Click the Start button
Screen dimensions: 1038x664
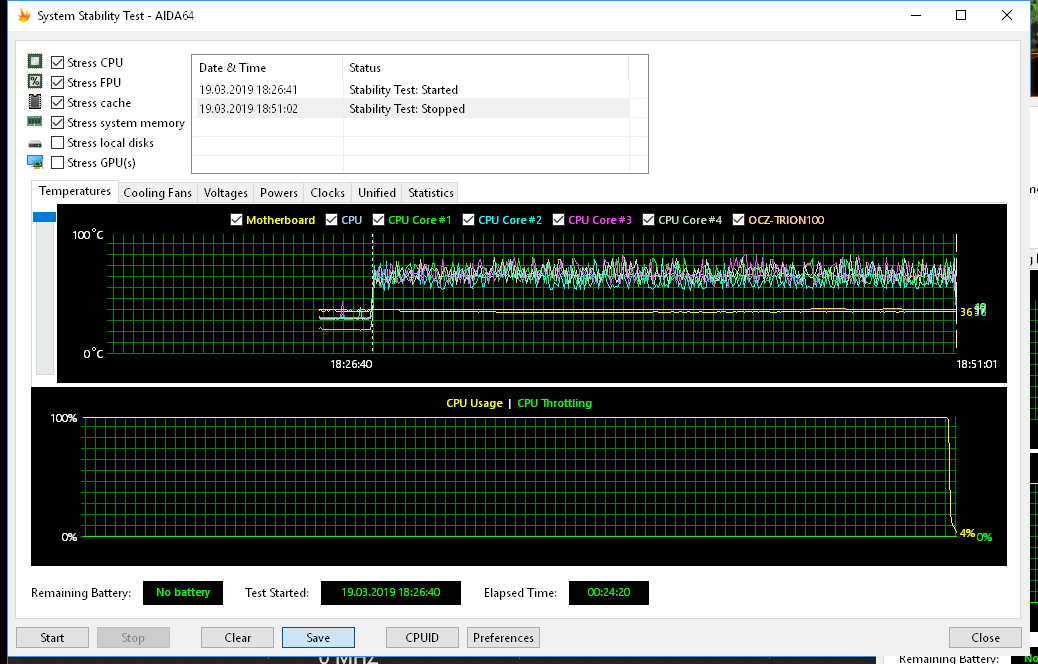coord(52,638)
